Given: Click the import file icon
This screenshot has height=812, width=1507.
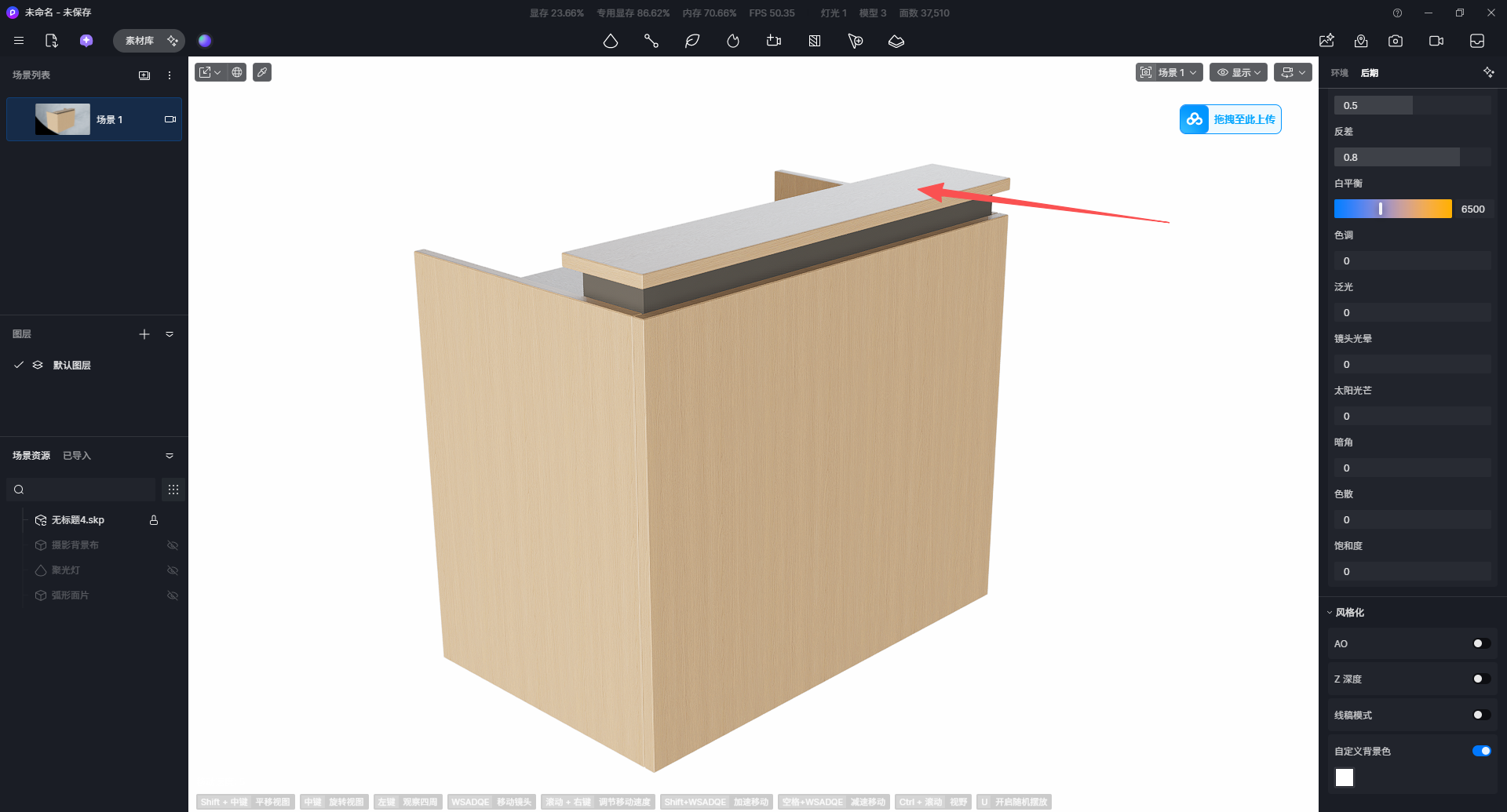Looking at the screenshot, I should [52, 41].
